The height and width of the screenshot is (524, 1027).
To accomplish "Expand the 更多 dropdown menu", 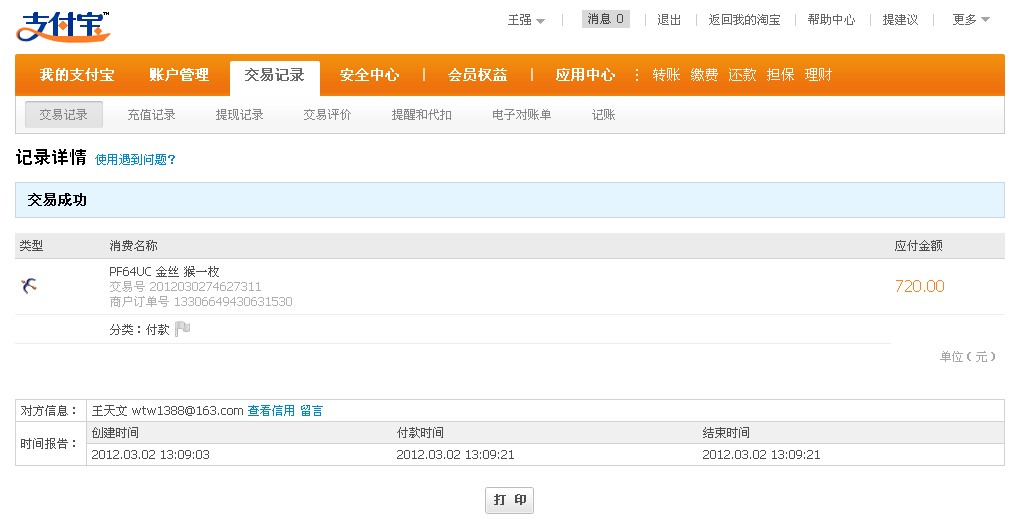I will pyautogui.click(x=970, y=20).
